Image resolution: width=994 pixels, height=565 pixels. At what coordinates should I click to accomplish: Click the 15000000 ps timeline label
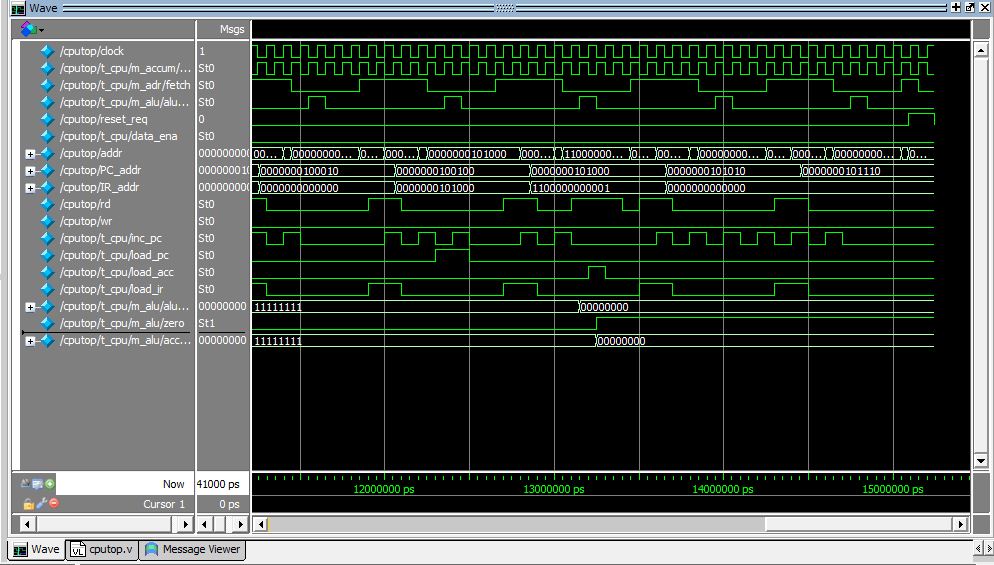(x=893, y=490)
